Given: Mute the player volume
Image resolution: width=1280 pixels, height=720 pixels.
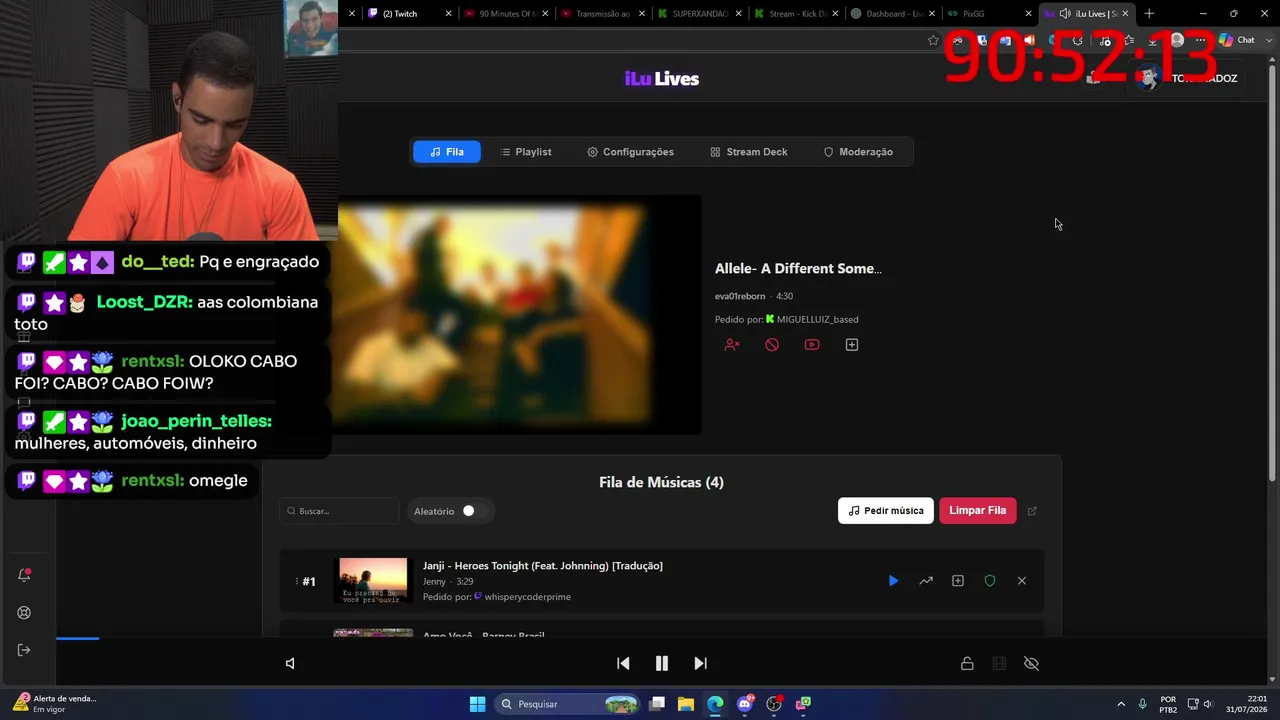Looking at the screenshot, I should [290, 663].
